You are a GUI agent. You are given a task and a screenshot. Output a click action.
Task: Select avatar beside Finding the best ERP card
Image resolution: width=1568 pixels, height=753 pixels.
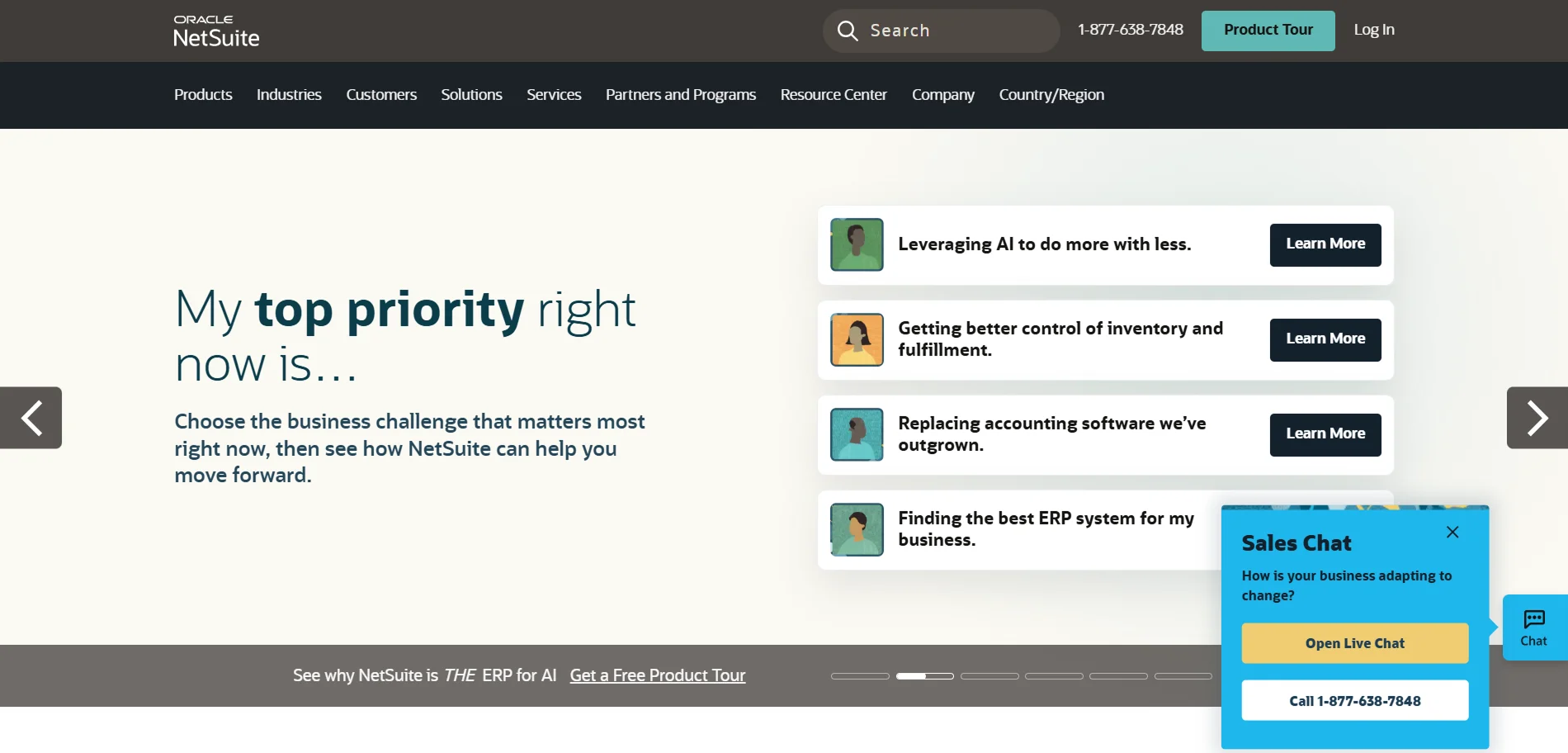857,529
